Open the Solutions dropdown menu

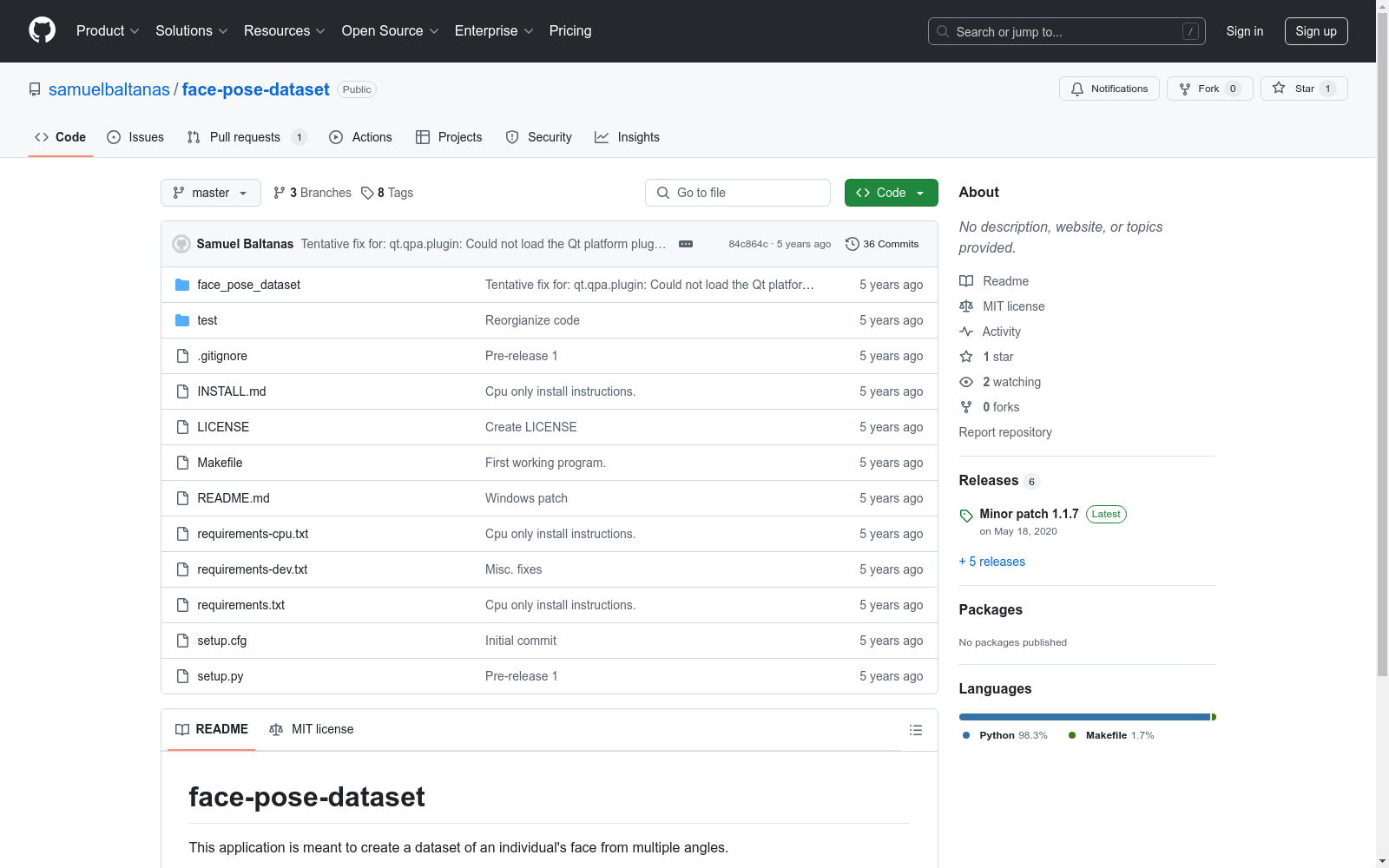click(192, 31)
